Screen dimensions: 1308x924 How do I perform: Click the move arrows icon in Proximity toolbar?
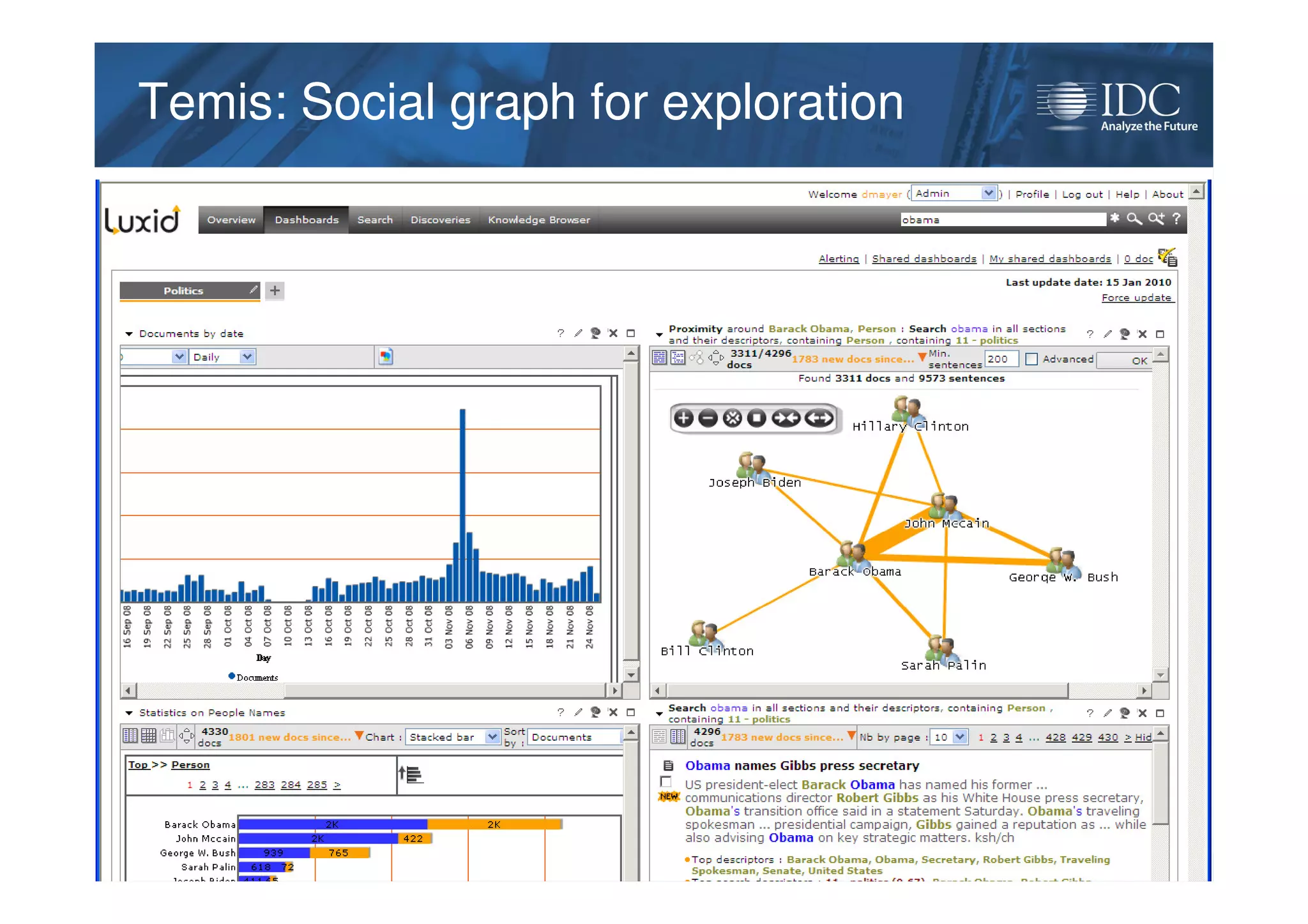pyautogui.click(x=716, y=358)
